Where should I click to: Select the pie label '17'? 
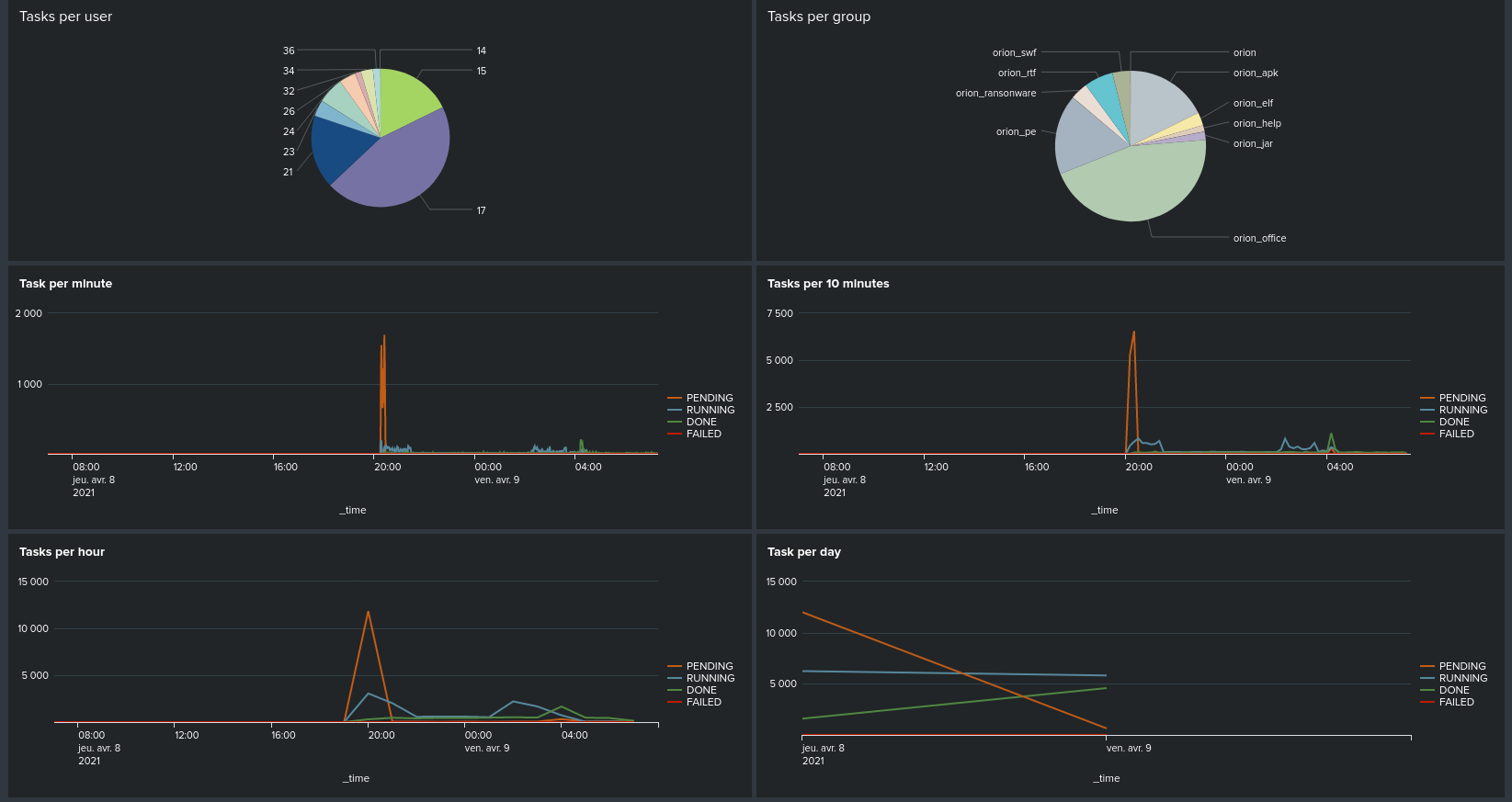(x=481, y=210)
